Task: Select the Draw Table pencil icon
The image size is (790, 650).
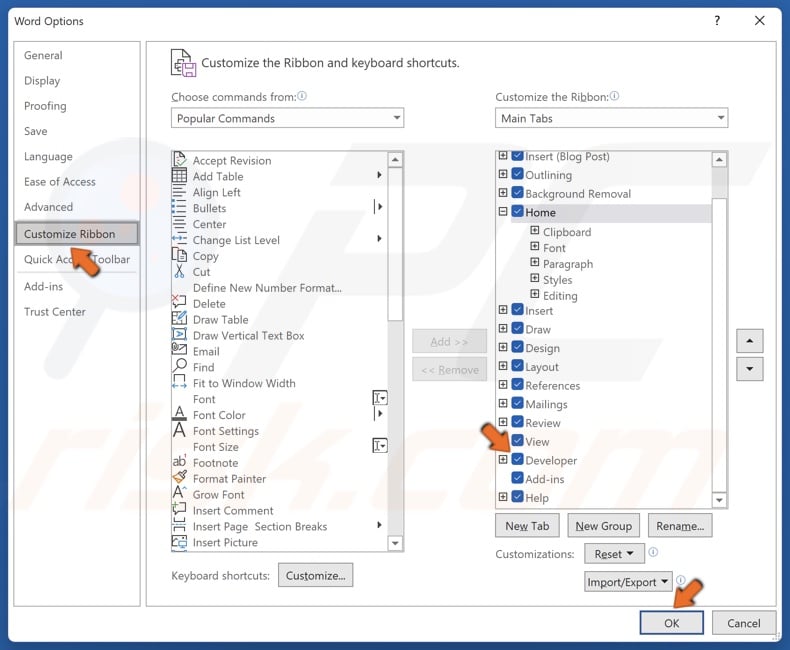Action: [x=179, y=318]
